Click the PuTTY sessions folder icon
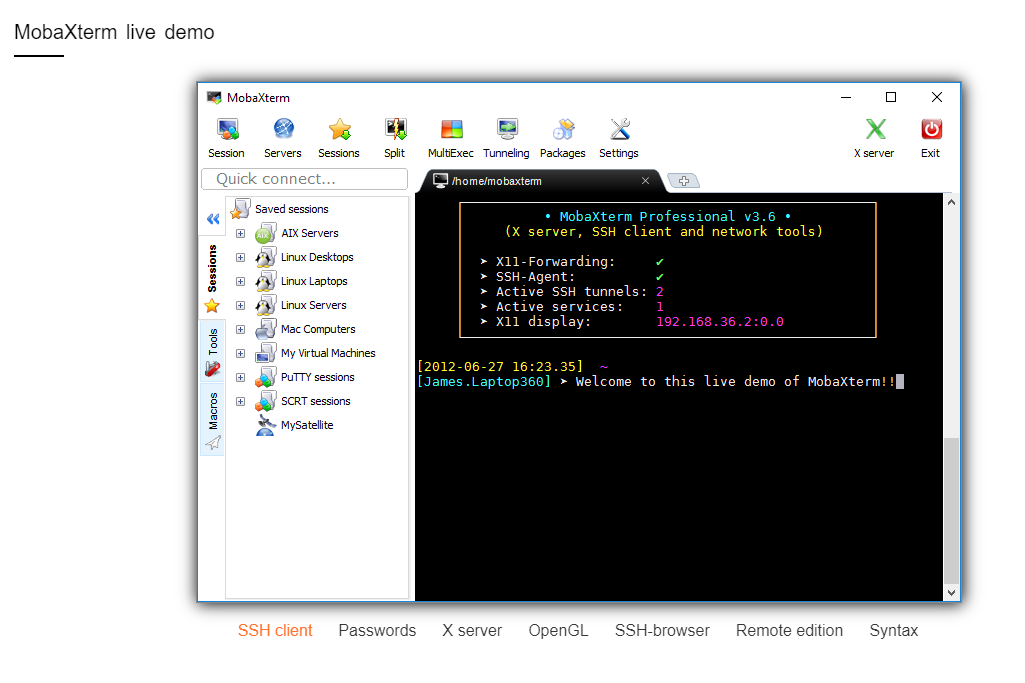Image resolution: width=1025 pixels, height=683 pixels. pyautogui.click(x=265, y=377)
